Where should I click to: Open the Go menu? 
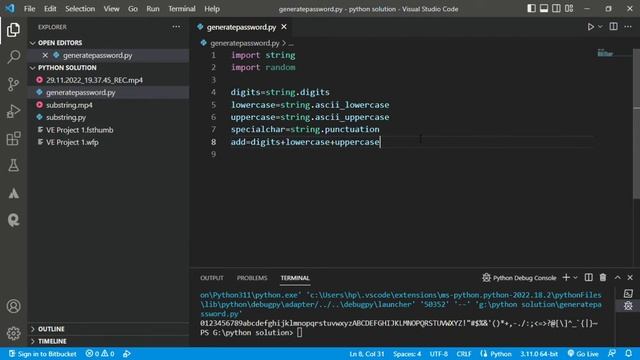tap(133, 9)
